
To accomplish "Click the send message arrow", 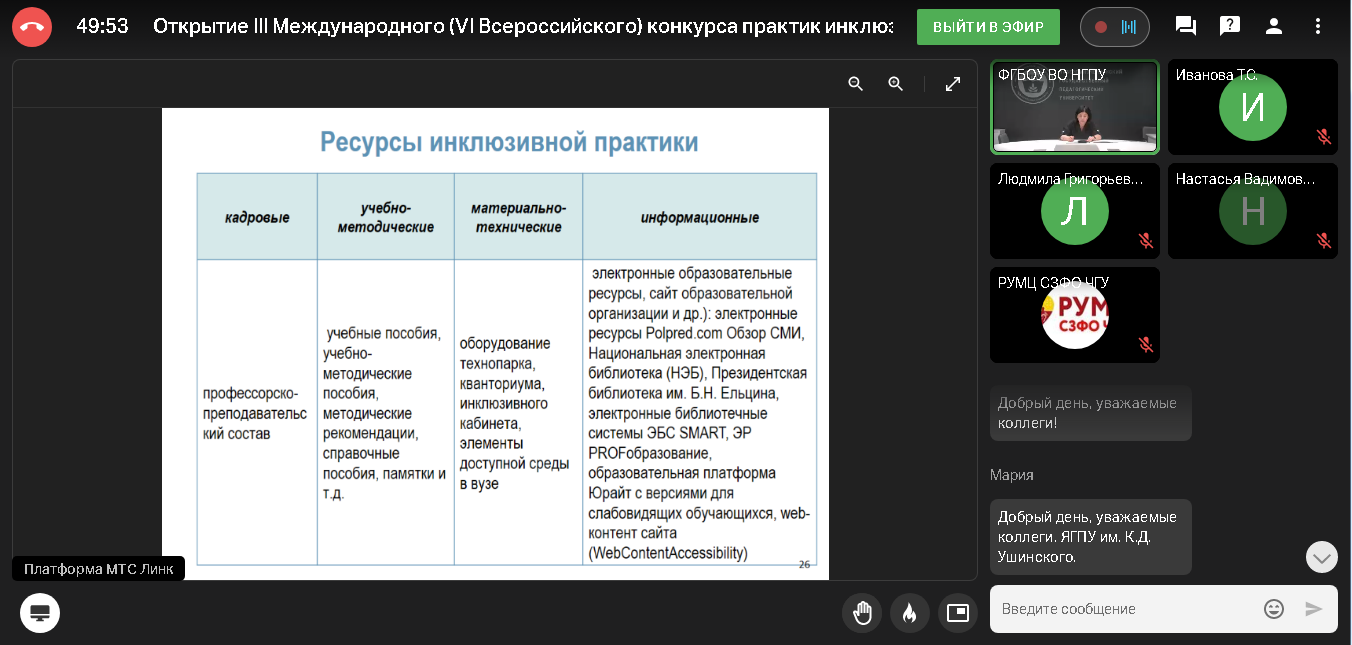I will pyautogui.click(x=1314, y=609).
